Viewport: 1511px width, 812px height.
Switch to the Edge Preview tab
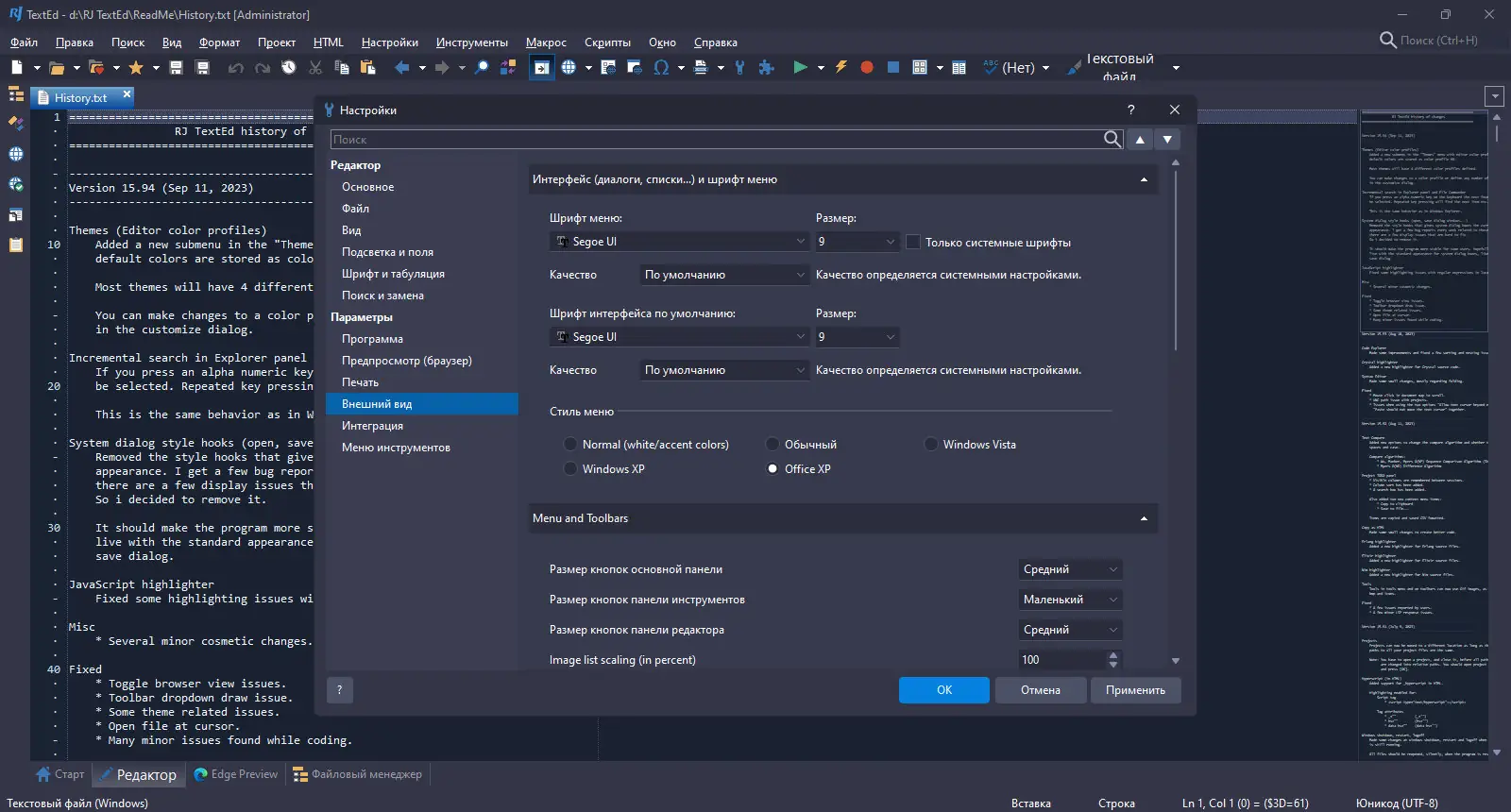pos(236,774)
